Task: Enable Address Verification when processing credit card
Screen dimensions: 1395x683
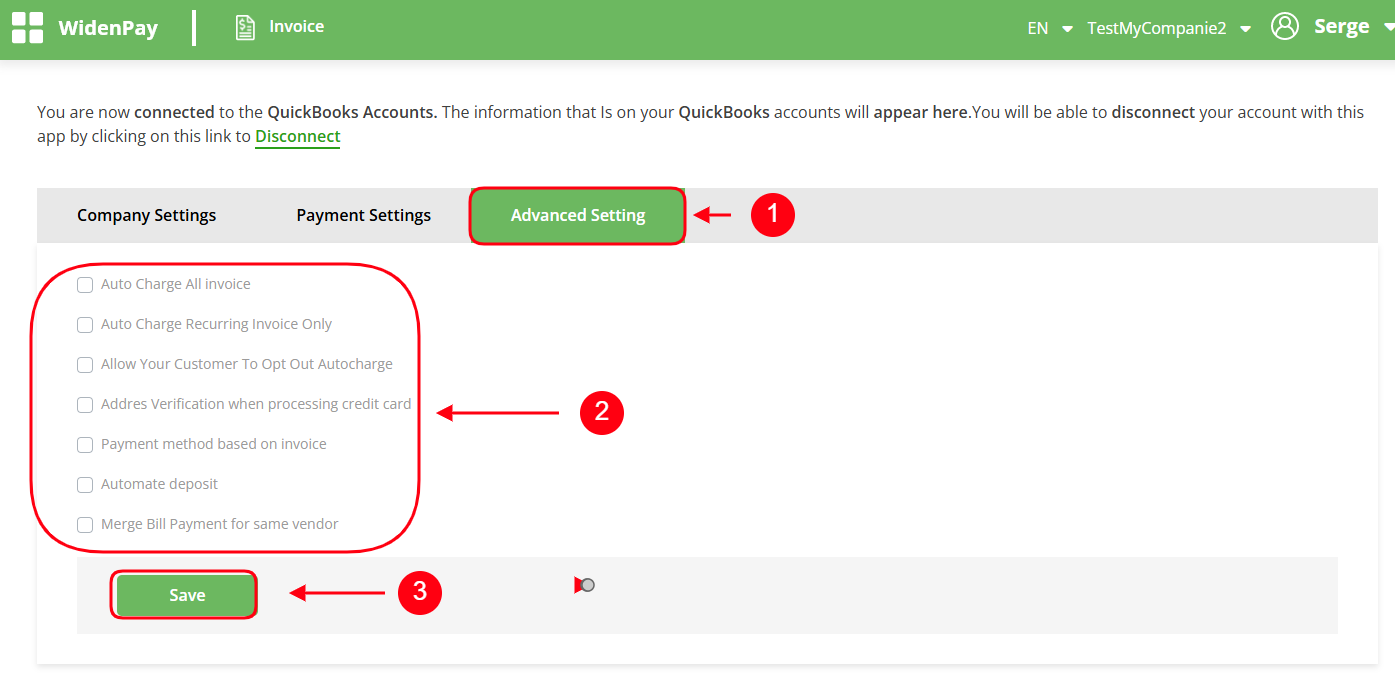Action: [x=85, y=405]
